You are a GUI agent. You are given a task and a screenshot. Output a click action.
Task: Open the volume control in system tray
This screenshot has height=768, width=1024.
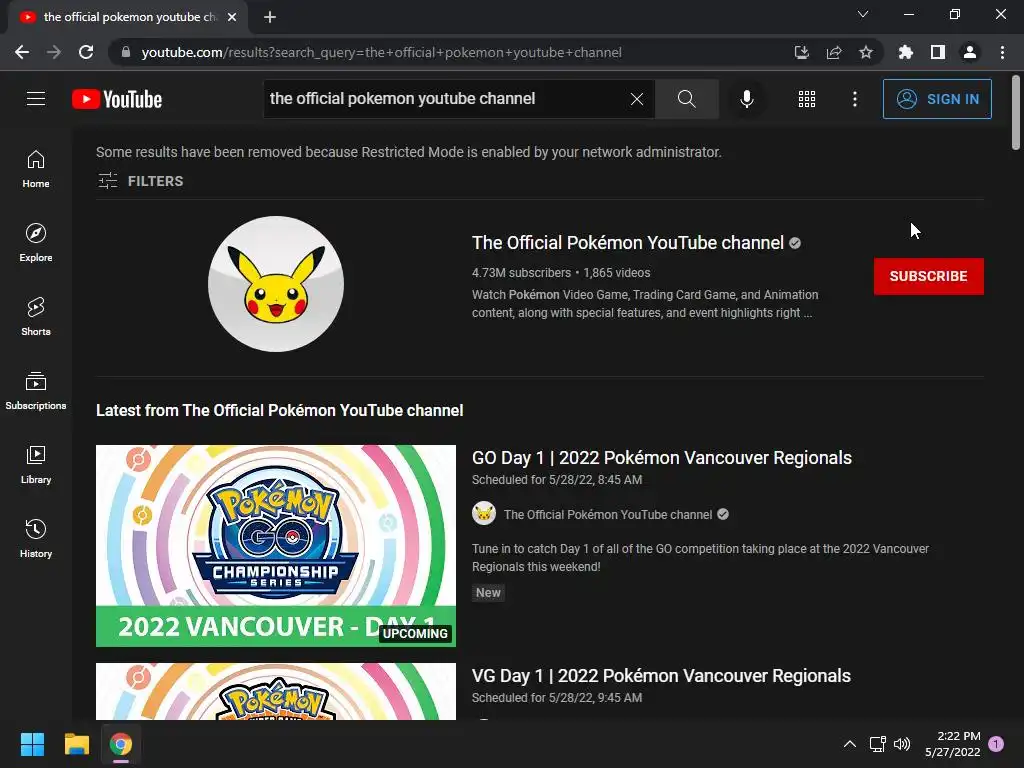pos(902,744)
